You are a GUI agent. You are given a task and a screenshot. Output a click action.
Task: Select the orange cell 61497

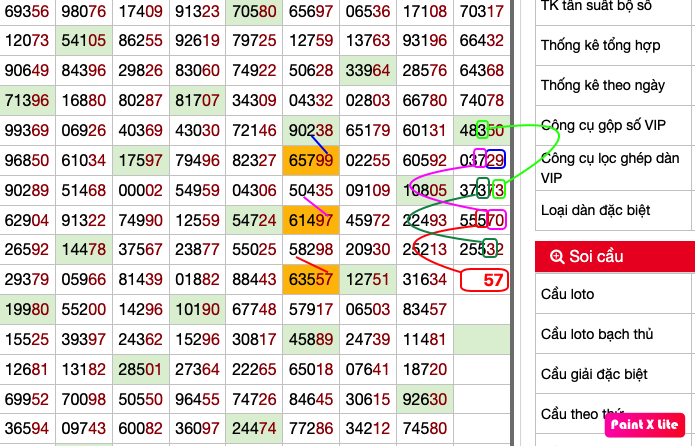tap(311, 220)
